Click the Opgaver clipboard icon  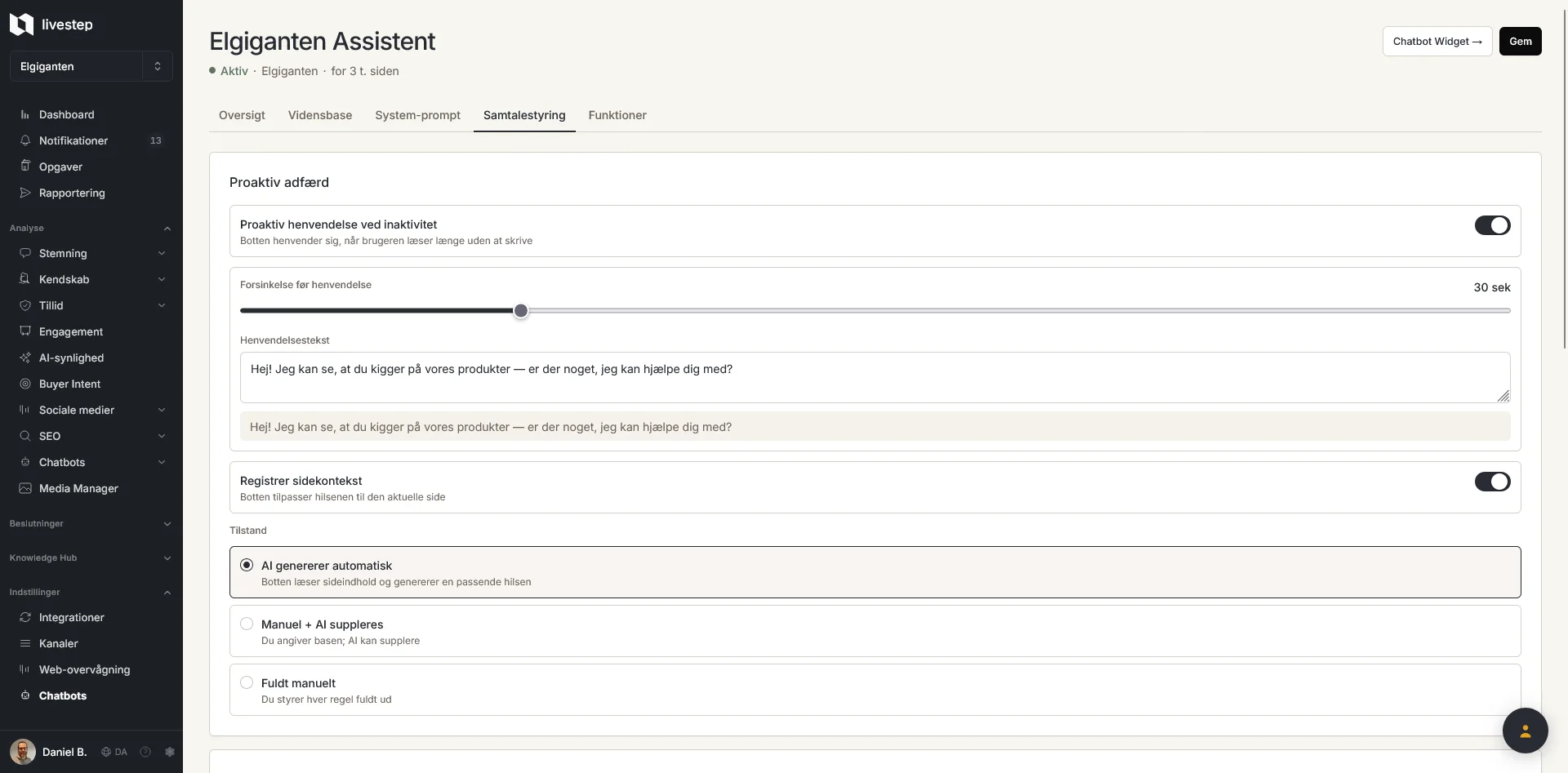tap(25, 167)
